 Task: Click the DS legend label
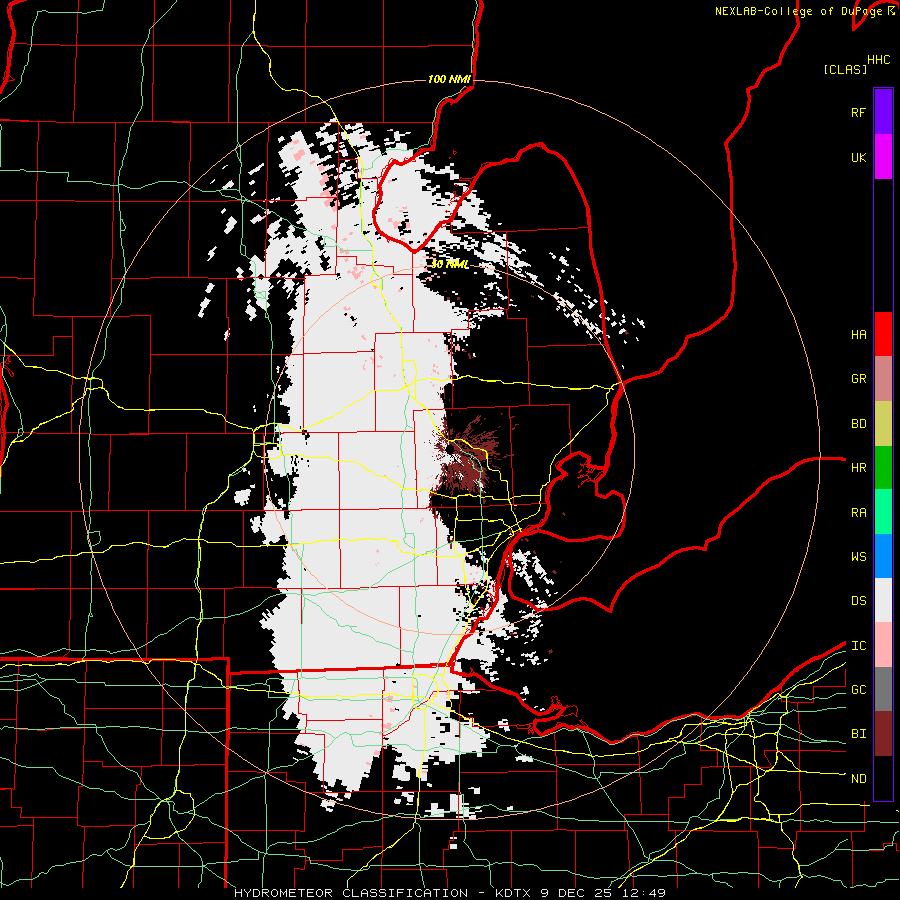click(858, 601)
